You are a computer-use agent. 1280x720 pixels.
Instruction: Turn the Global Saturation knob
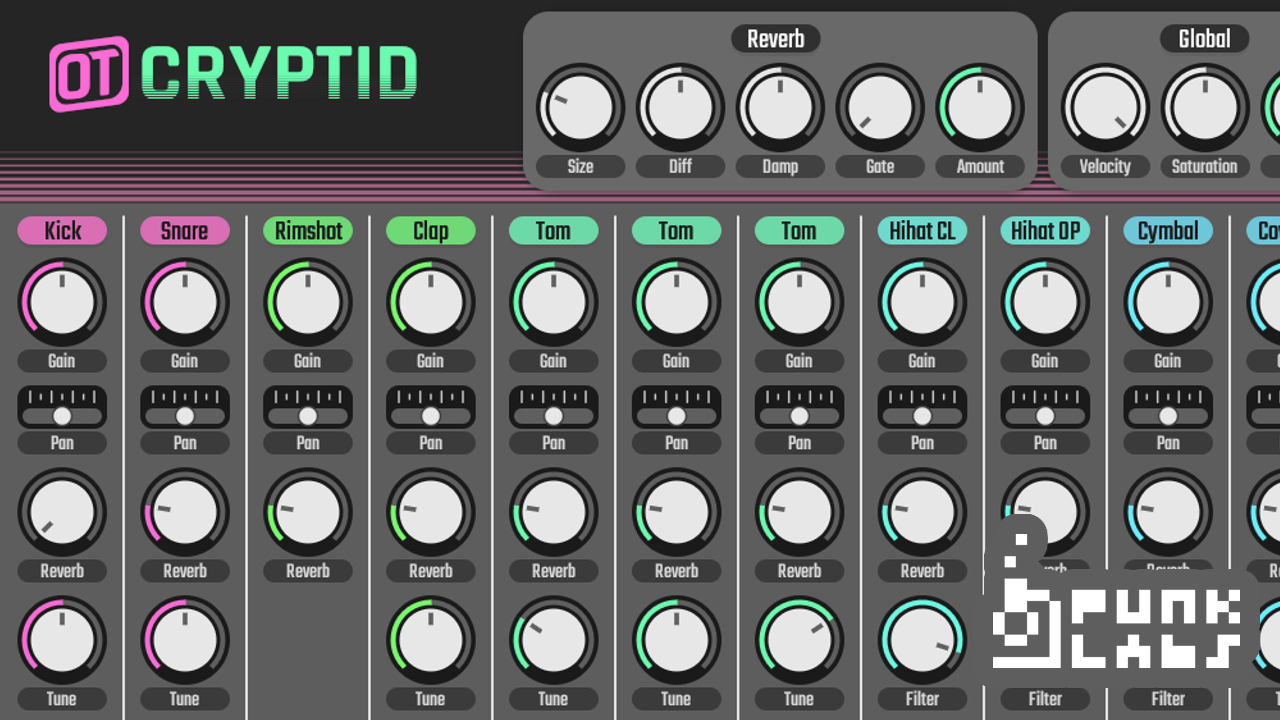[x=1204, y=107]
